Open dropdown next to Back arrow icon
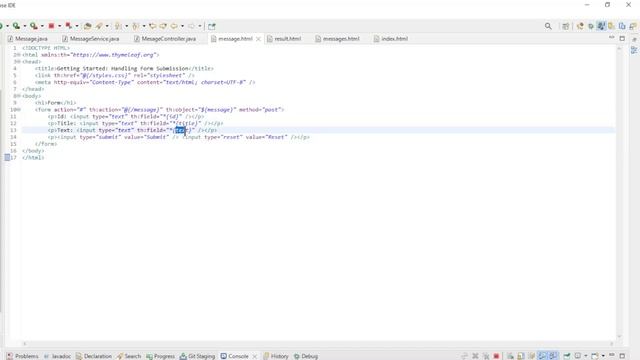The width and height of the screenshot is (640, 360). click(182, 26)
